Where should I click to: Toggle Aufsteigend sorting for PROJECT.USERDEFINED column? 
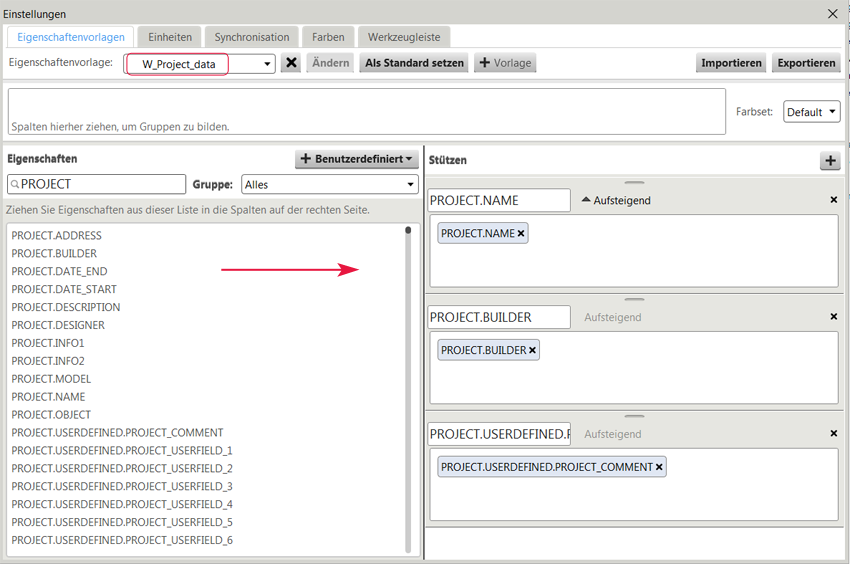point(612,435)
